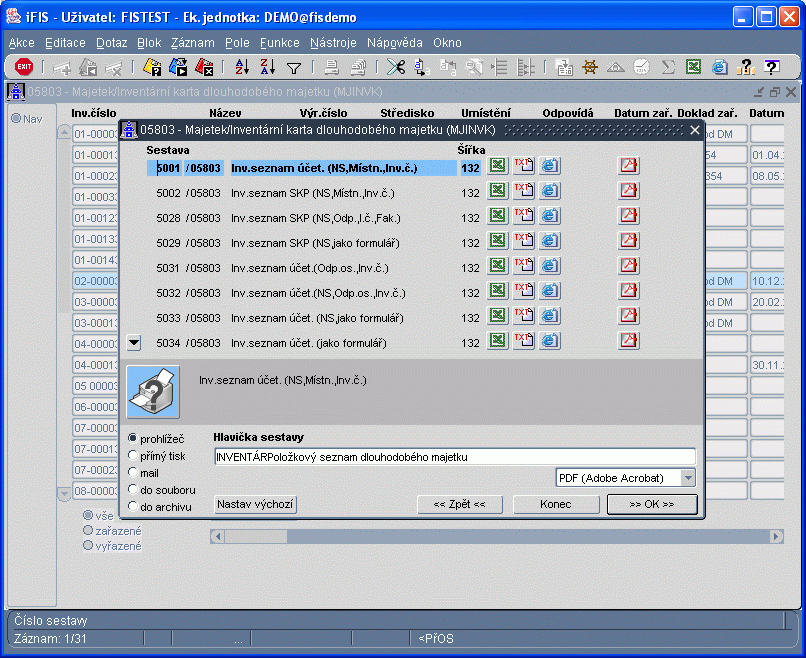Screen dimensions: 806x658
Task: Select the vyřazené filter radio button
Action: (x=88, y=545)
